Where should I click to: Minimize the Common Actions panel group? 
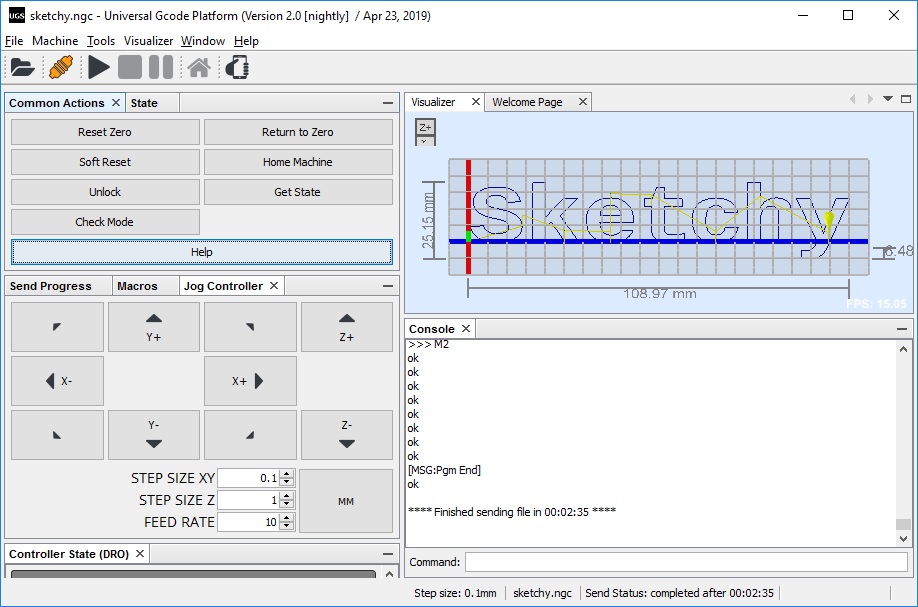[x=388, y=103]
